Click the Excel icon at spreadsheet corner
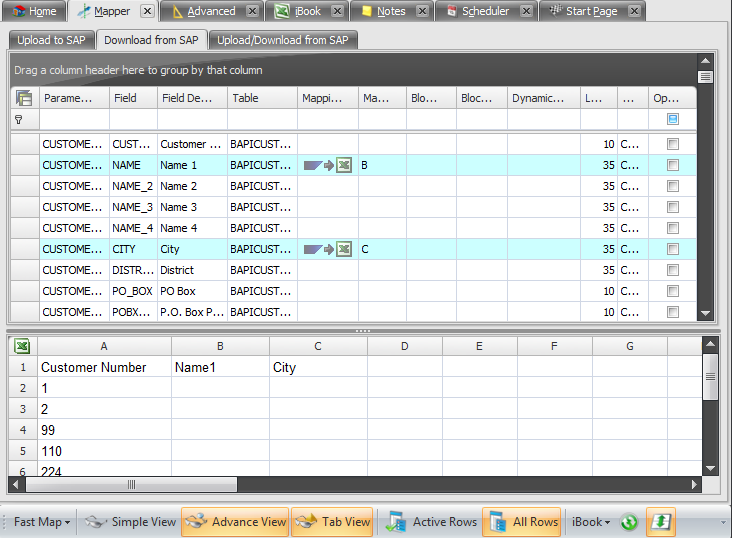Viewport: 732px width, 538px height. 22,346
